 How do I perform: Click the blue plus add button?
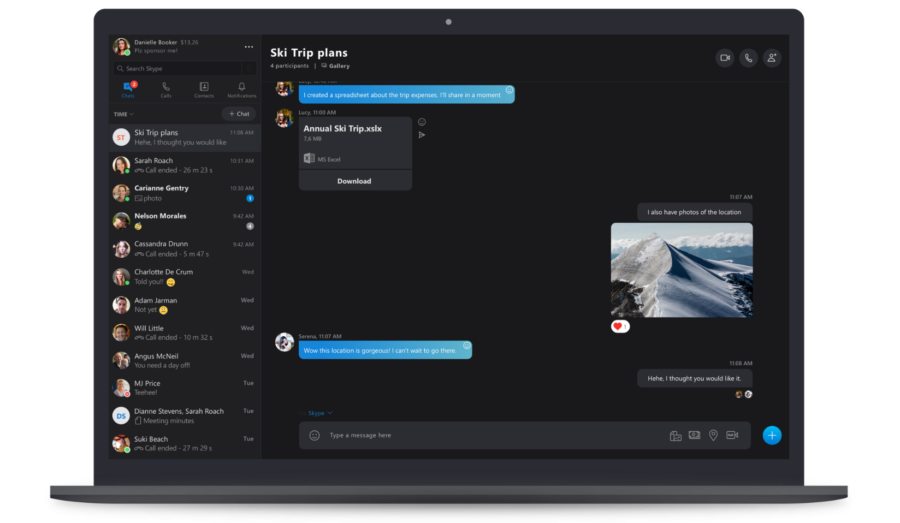(x=772, y=435)
